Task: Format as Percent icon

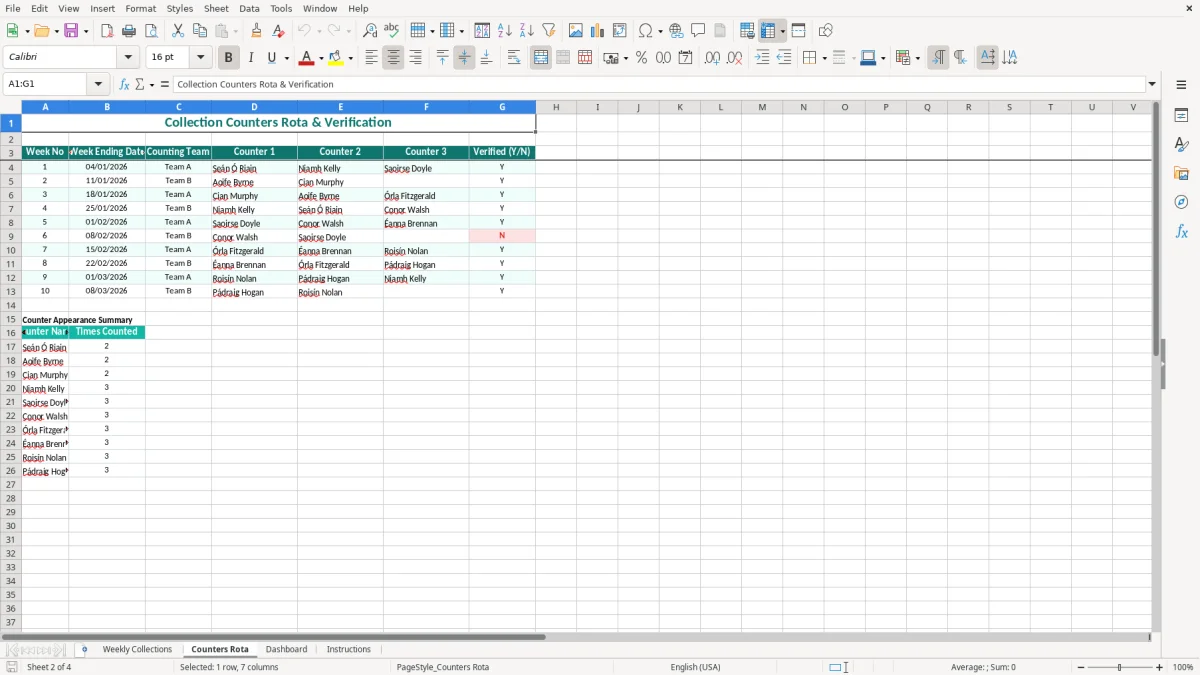Action: [641, 58]
